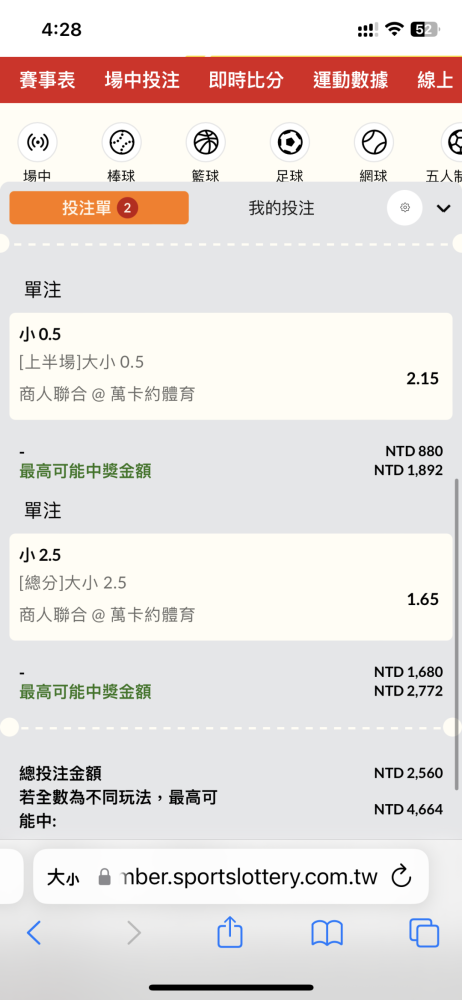Select the 場中 live broadcast icon
This screenshot has width=462, height=1000.
tap(37, 142)
